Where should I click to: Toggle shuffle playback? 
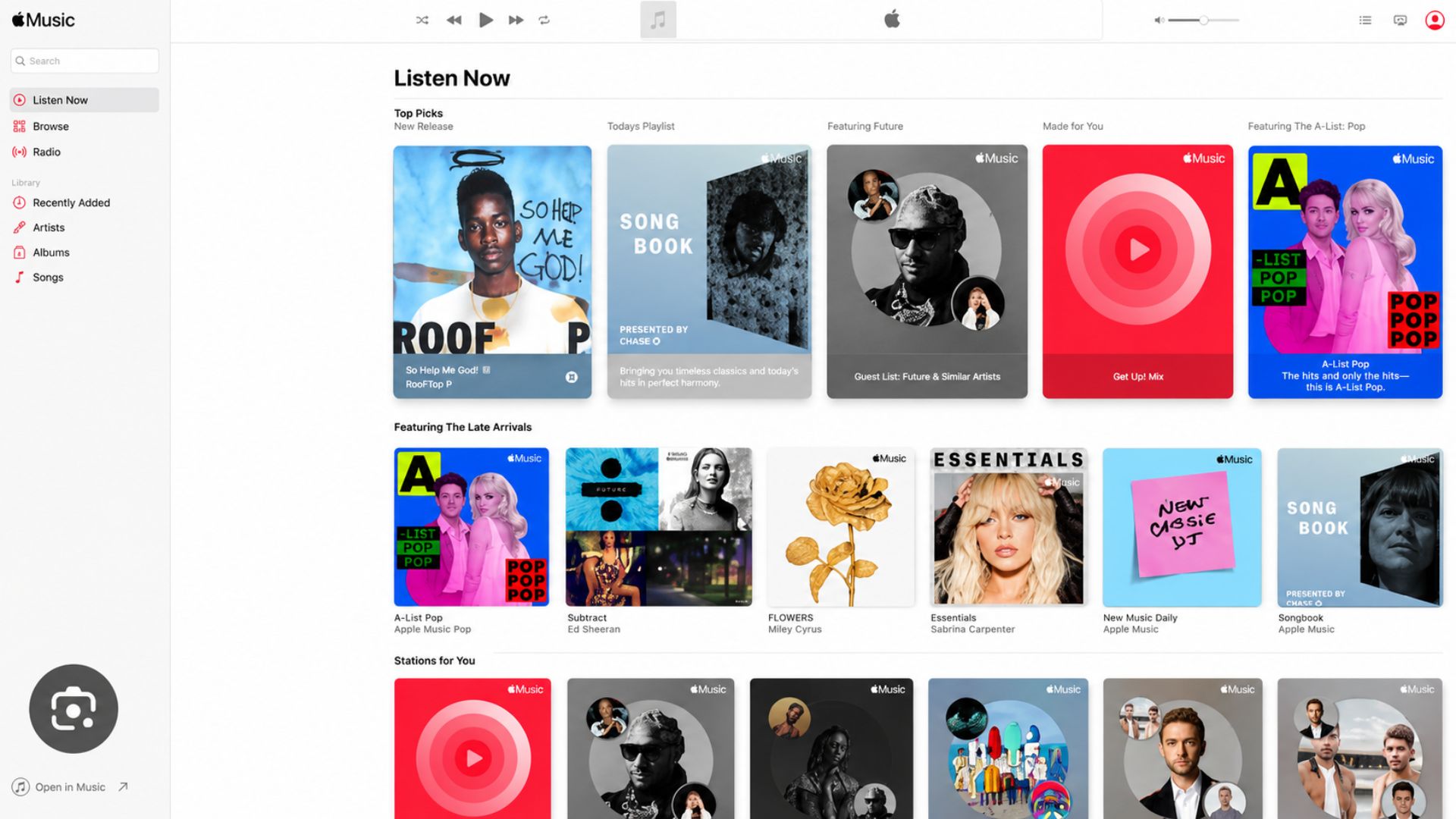(422, 20)
